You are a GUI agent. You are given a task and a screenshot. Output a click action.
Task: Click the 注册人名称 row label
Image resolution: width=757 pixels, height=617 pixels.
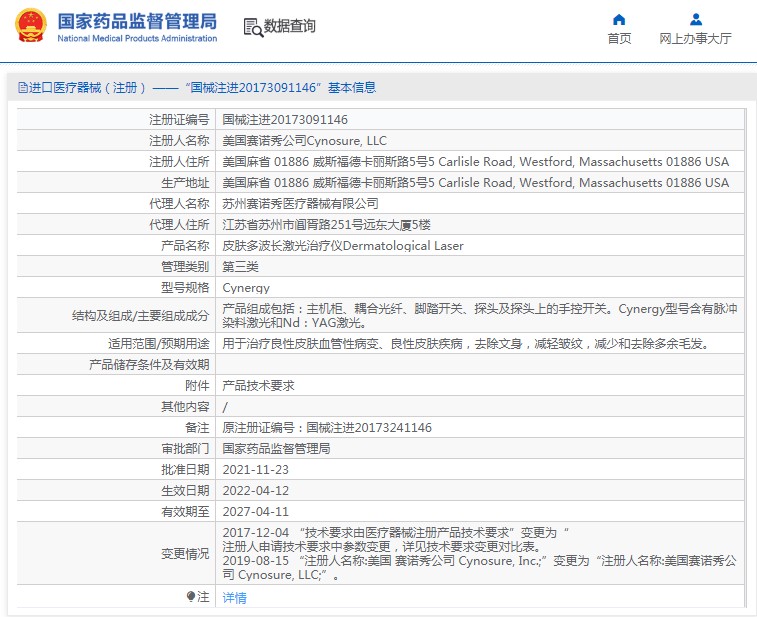coord(179,140)
